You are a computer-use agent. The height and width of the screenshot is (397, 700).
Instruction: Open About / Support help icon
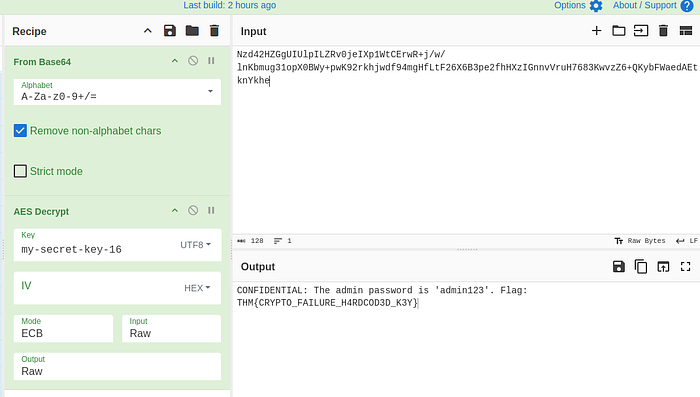(687, 6)
